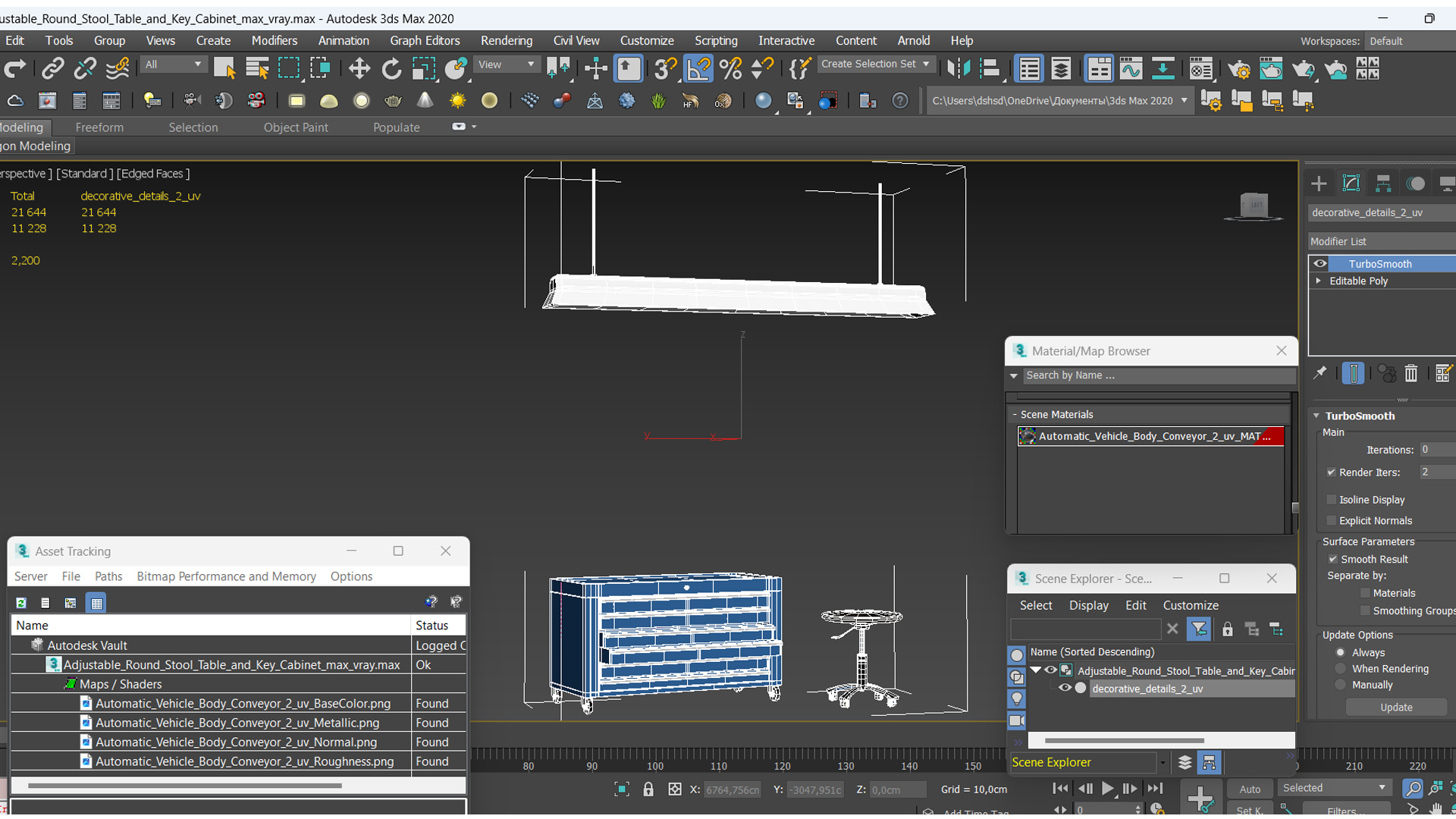This screenshot has height=819, width=1456.
Task: Check Explicit Normals option
Action: tap(1331, 521)
